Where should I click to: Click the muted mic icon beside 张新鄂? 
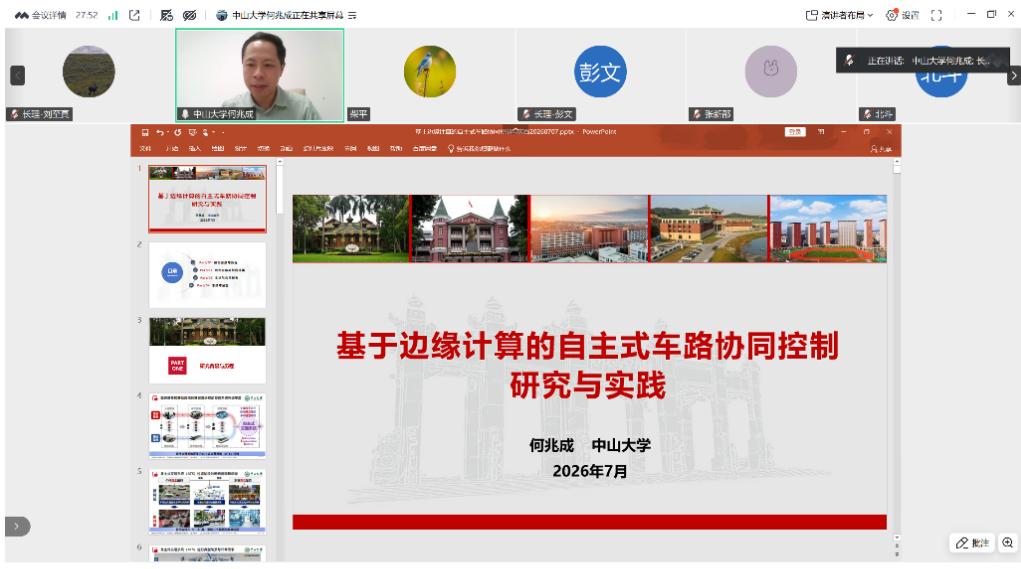697,114
